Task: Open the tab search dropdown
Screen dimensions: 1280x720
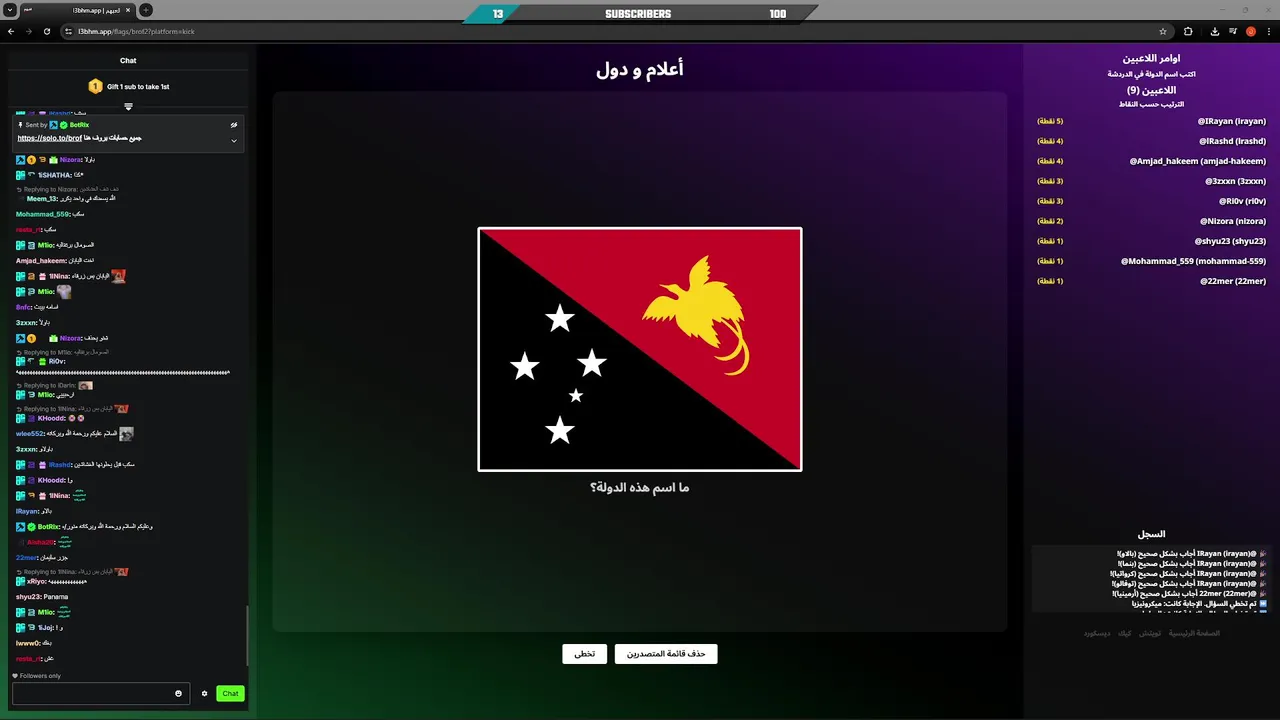Action: tap(9, 10)
